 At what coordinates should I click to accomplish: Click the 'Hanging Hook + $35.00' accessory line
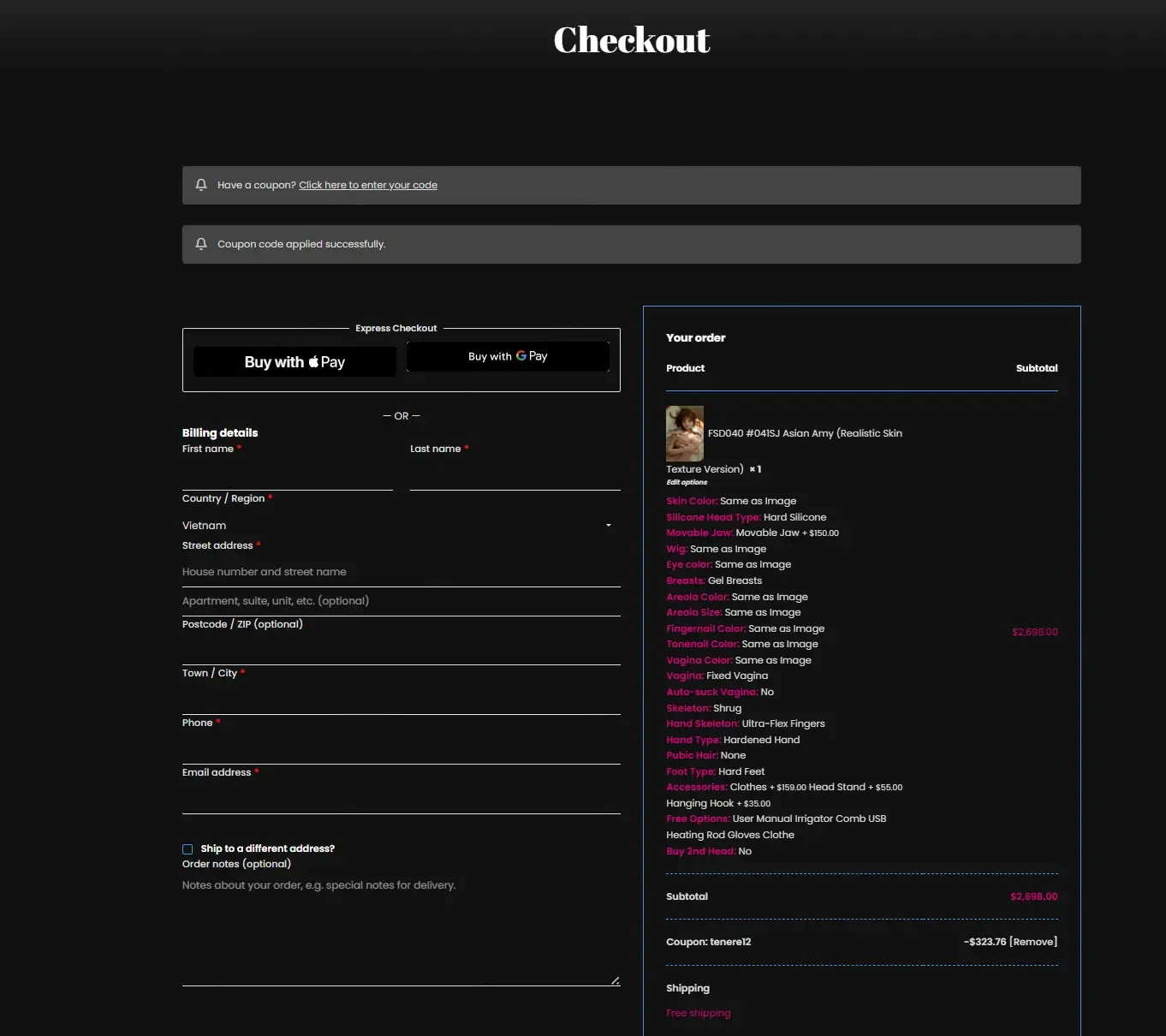click(718, 803)
